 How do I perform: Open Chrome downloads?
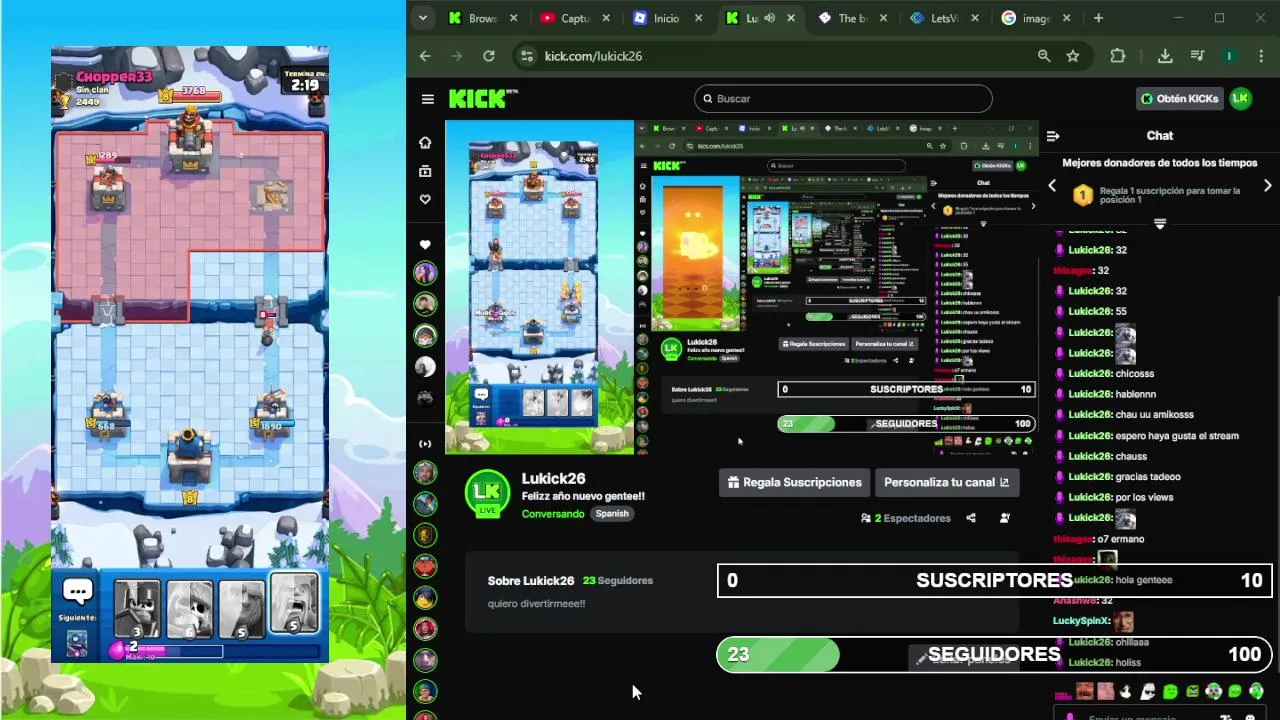[x=1165, y=56]
